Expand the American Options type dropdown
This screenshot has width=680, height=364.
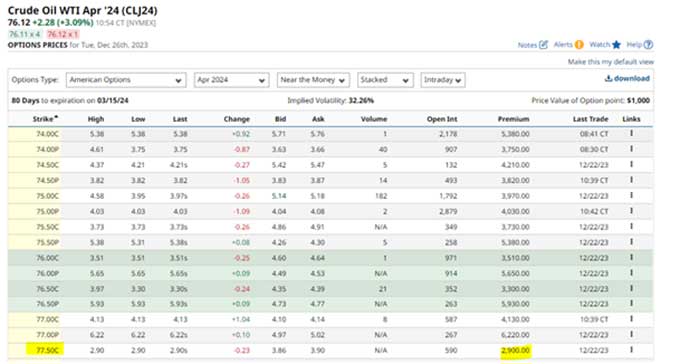click(126, 80)
